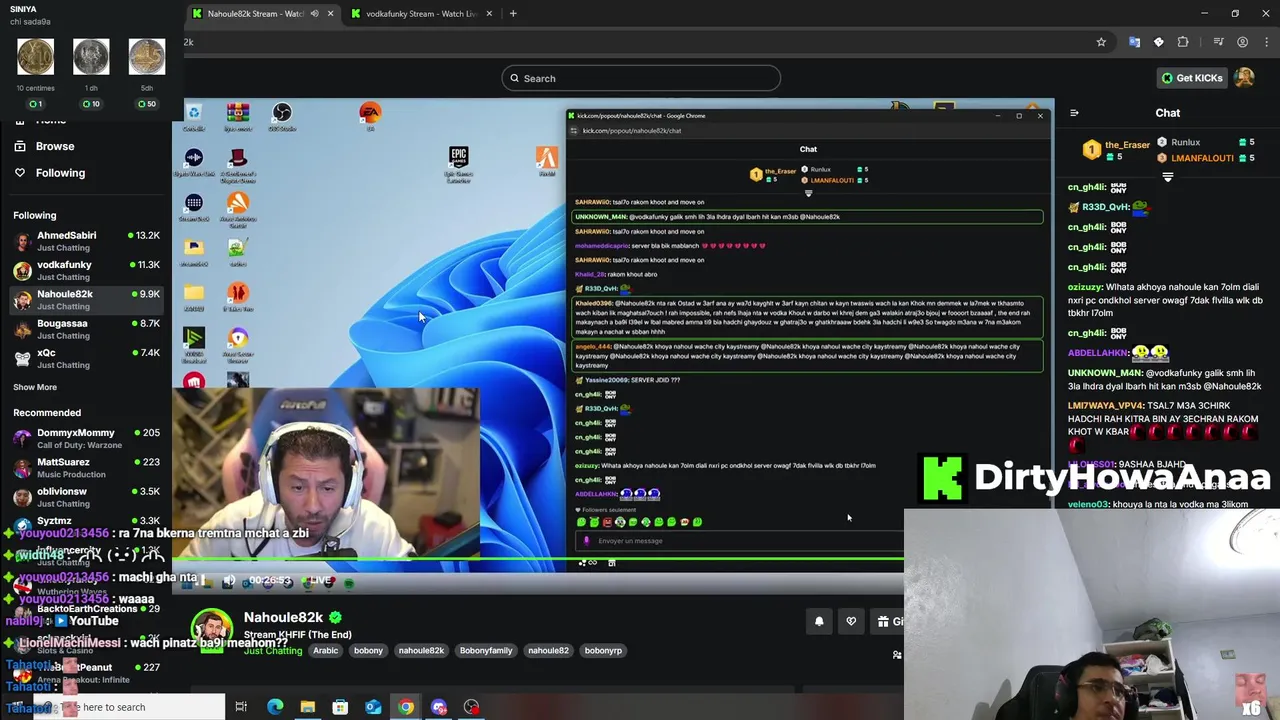Open Task View on the taskbar
Image resolution: width=1280 pixels, height=720 pixels.
[x=241, y=707]
